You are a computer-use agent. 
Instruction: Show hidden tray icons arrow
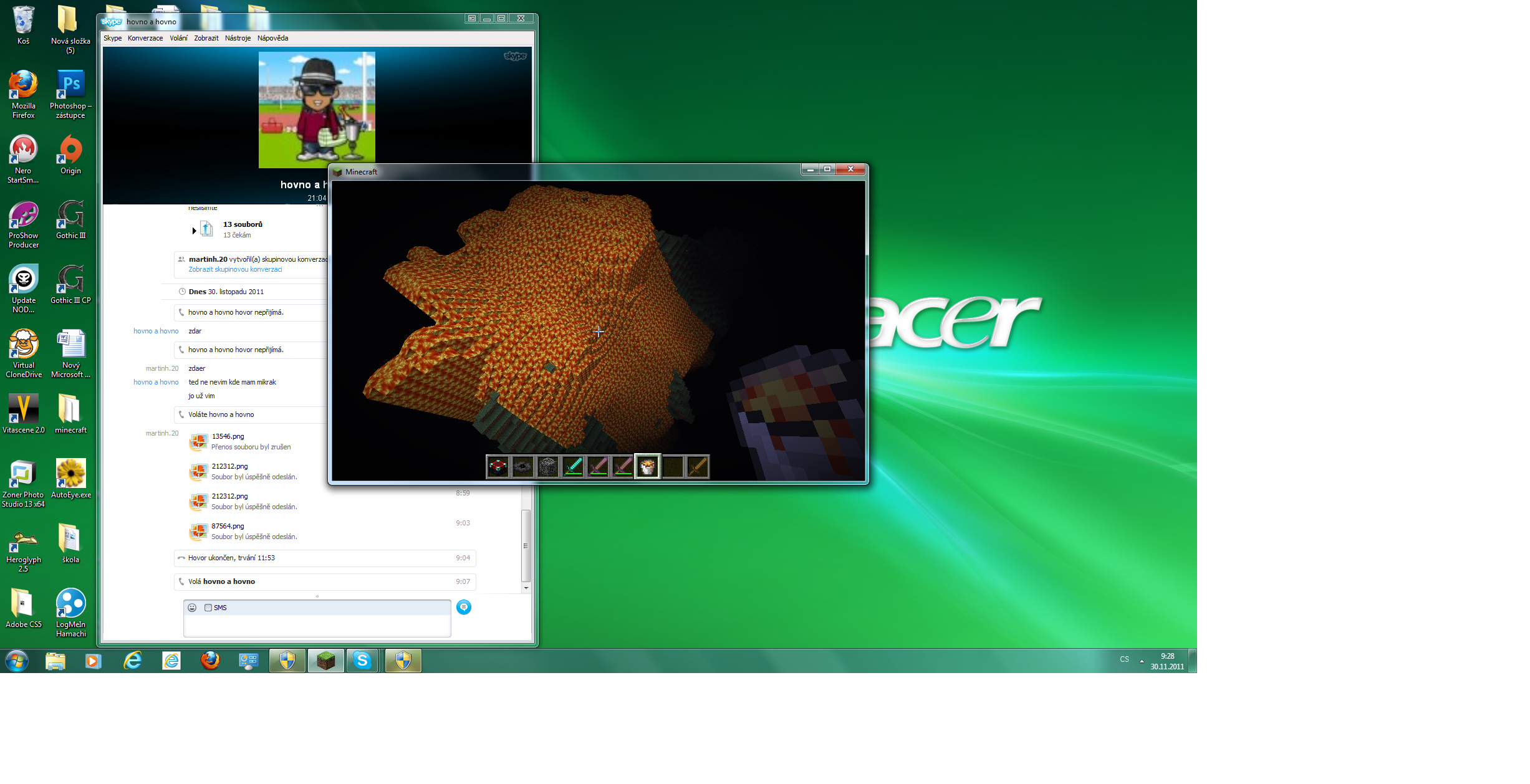pos(1142,661)
